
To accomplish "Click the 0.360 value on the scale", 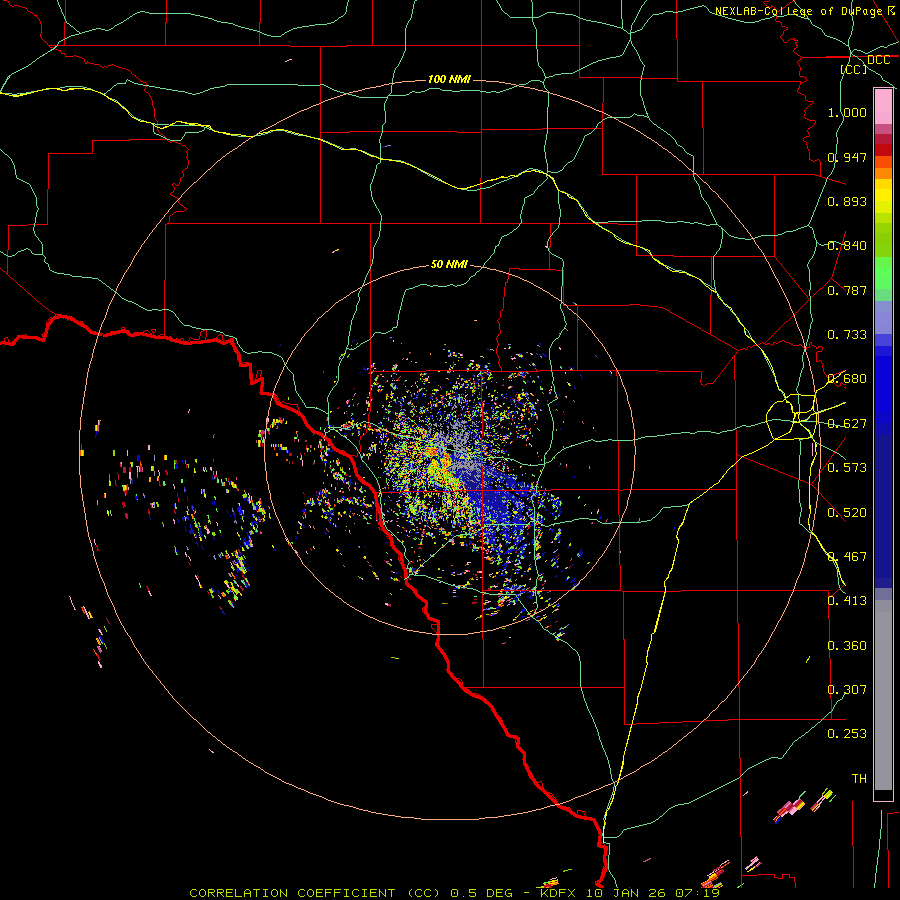I will pyautogui.click(x=847, y=646).
